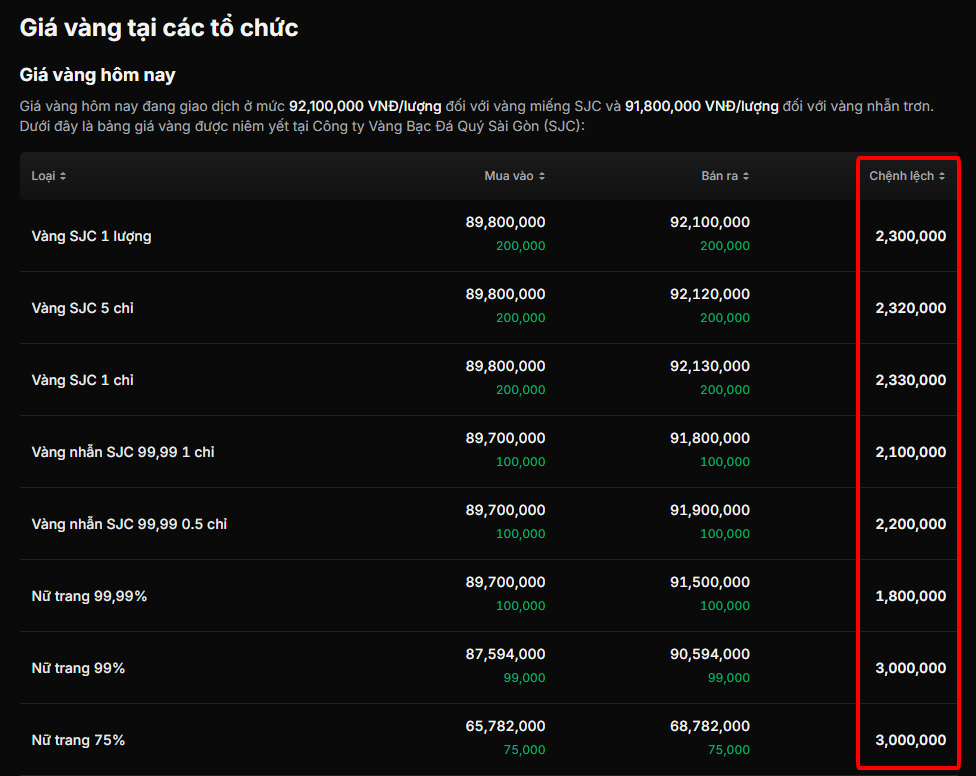Click the Giá vàng hôm nay subheading
This screenshot has height=776, width=976.
point(98,75)
